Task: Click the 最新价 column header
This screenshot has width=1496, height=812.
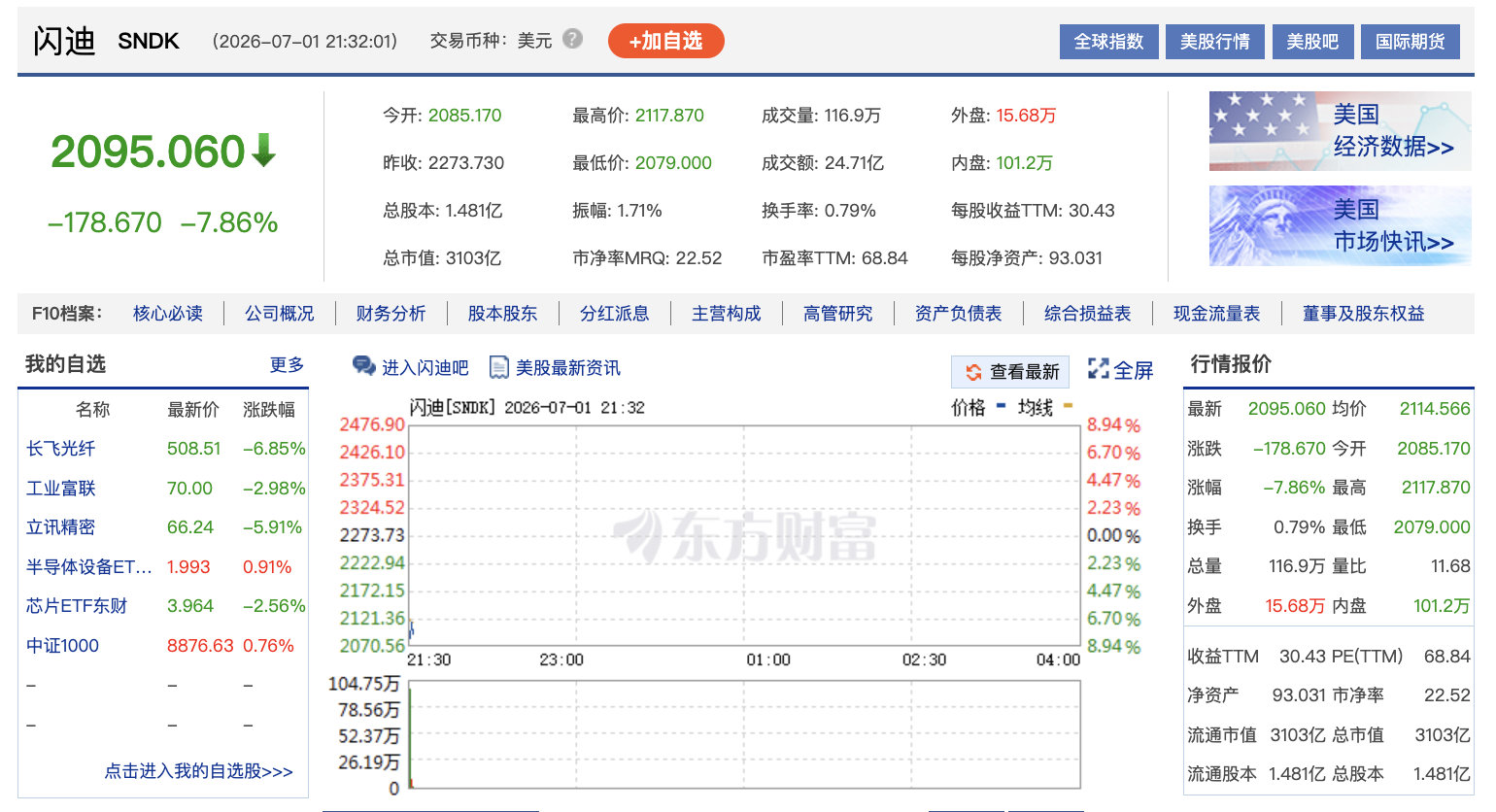Action: coord(193,410)
